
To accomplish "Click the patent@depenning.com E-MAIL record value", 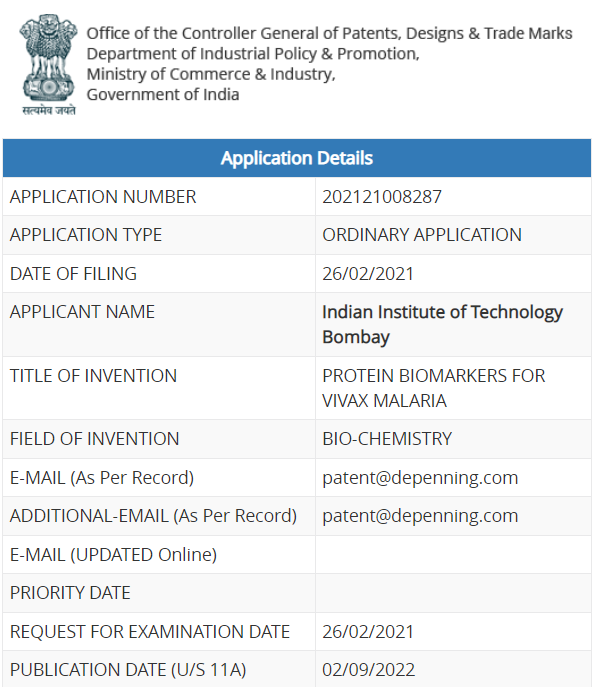I will (420, 478).
